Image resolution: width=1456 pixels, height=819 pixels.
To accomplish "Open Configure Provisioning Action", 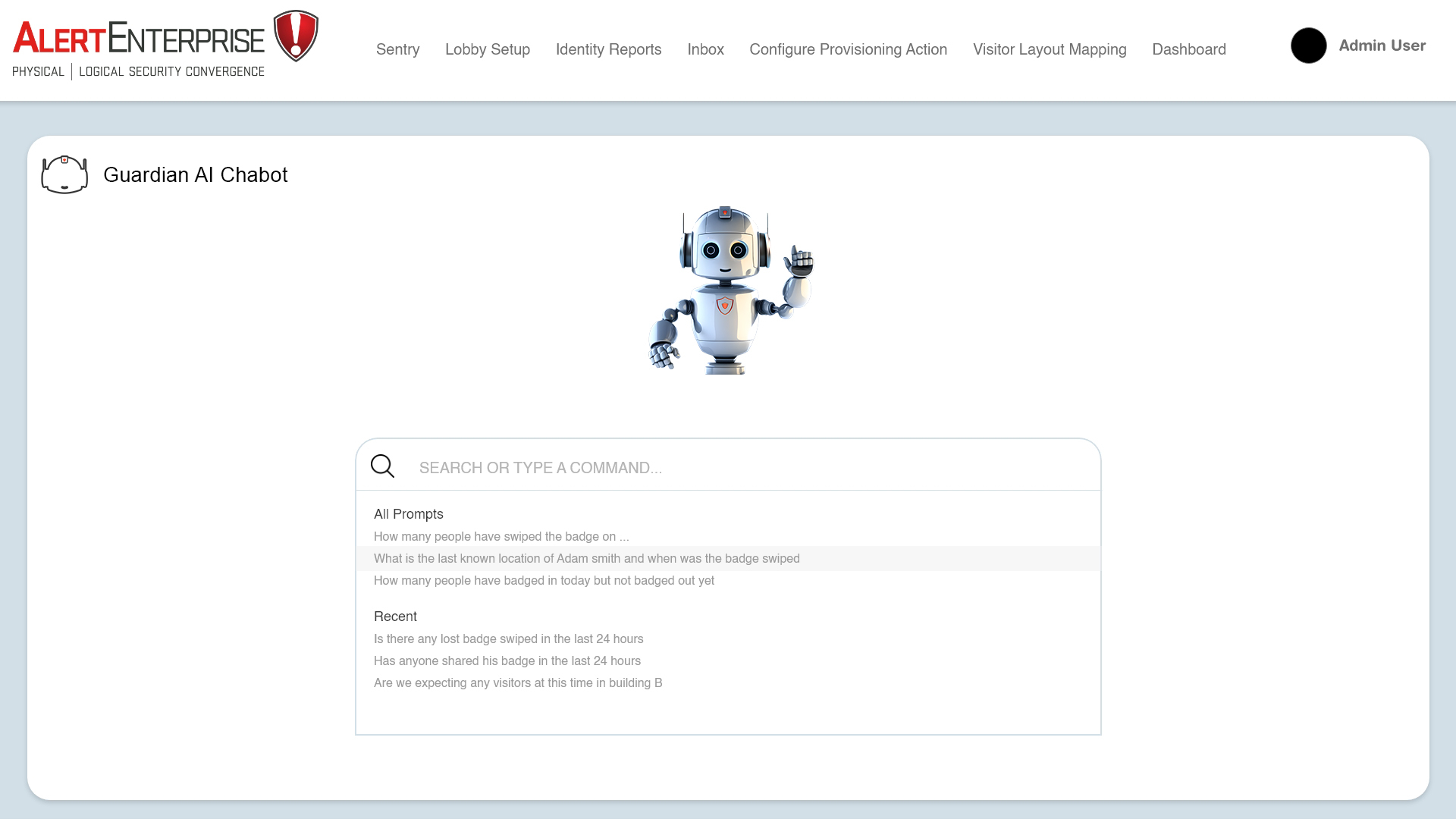I will [x=848, y=49].
